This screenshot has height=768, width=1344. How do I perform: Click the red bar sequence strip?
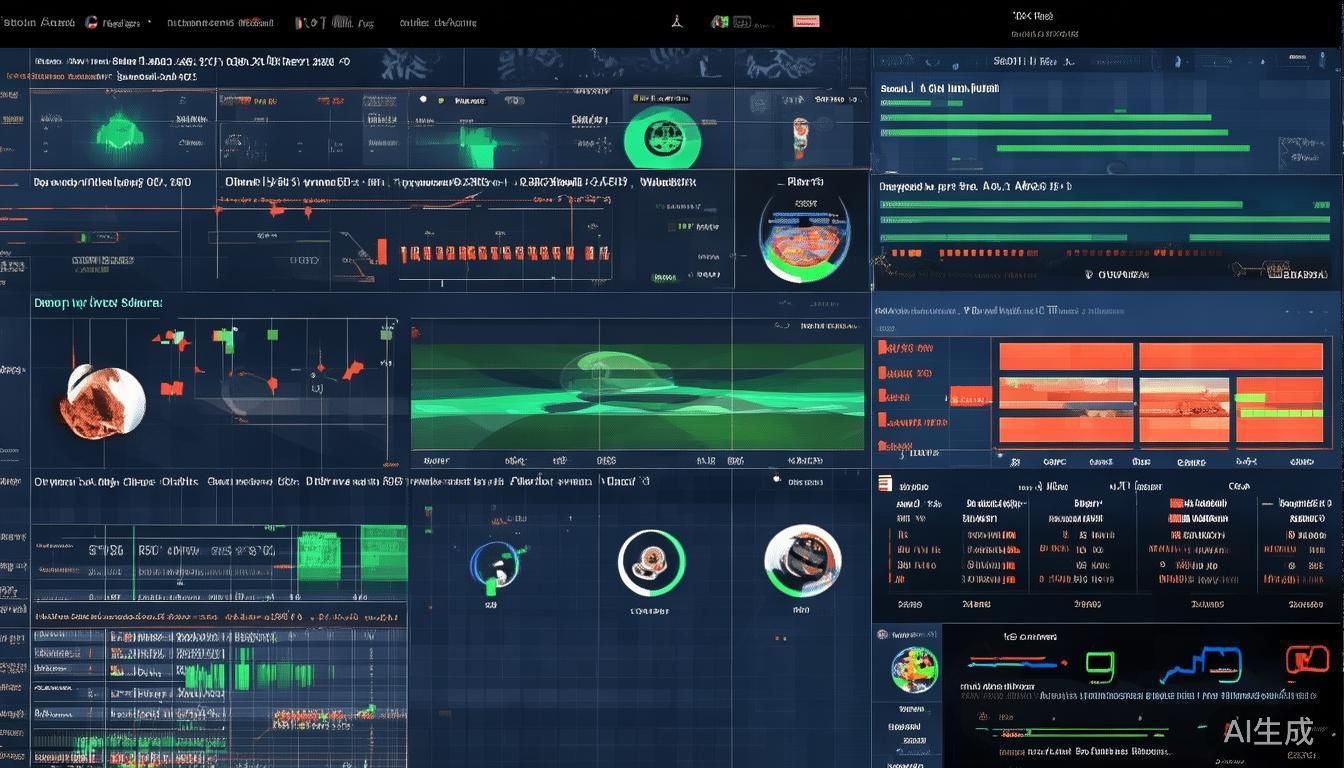pos(504,253)
